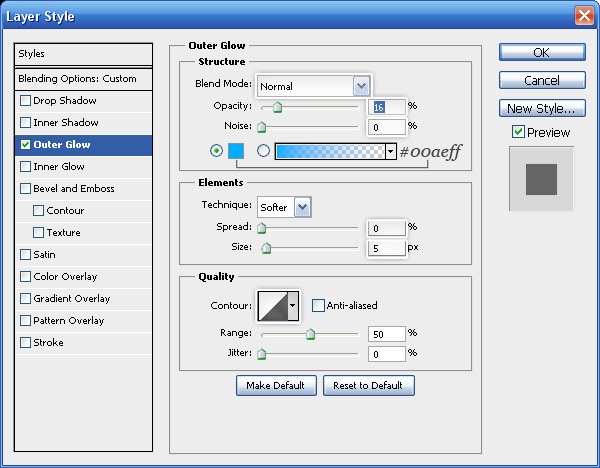Open the gradient picker dropdown arrow
This screenshot has height=468, width=600.
[390, 152]
